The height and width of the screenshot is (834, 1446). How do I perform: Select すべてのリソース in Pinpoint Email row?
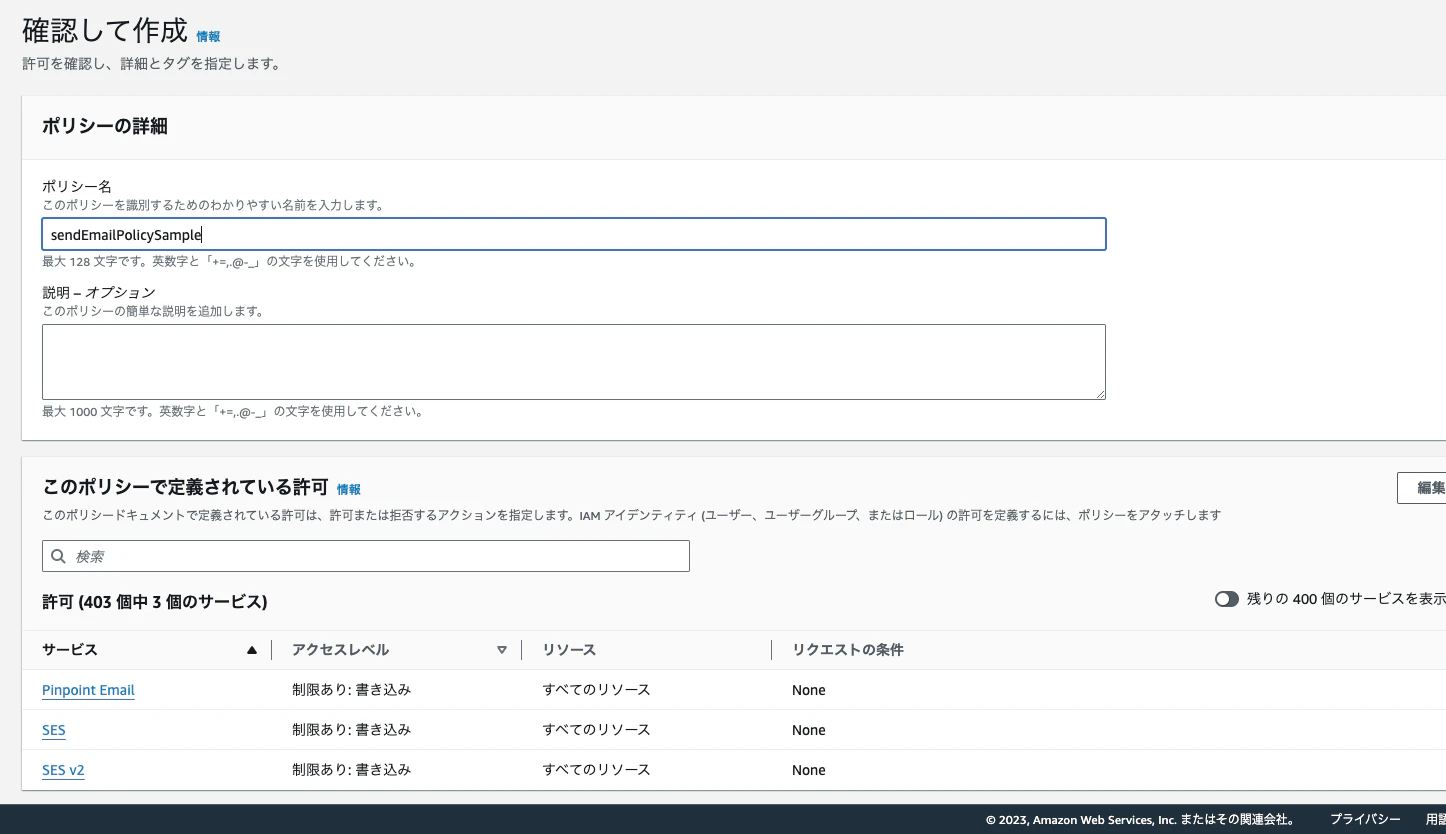pyautogui.click(x=596, y=690)
